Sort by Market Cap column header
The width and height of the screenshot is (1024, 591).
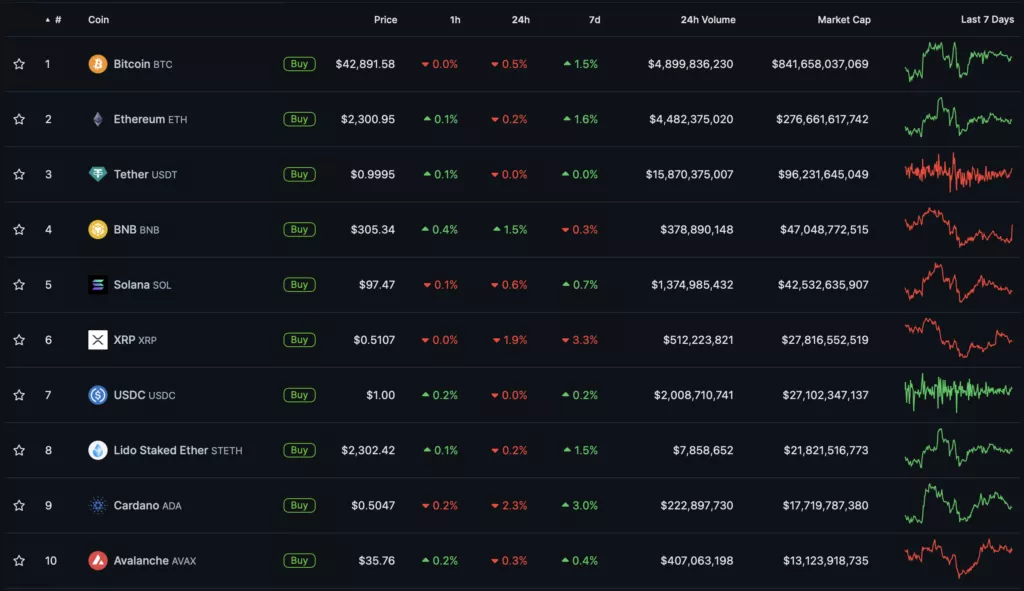point(843,20)
